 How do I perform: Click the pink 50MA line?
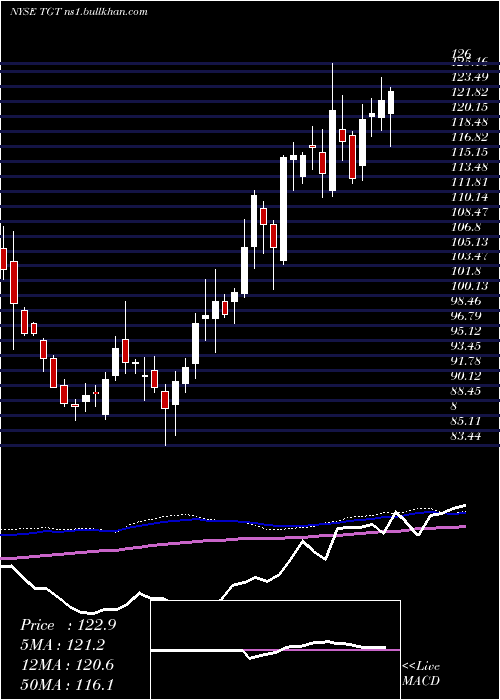click(232, 539)
